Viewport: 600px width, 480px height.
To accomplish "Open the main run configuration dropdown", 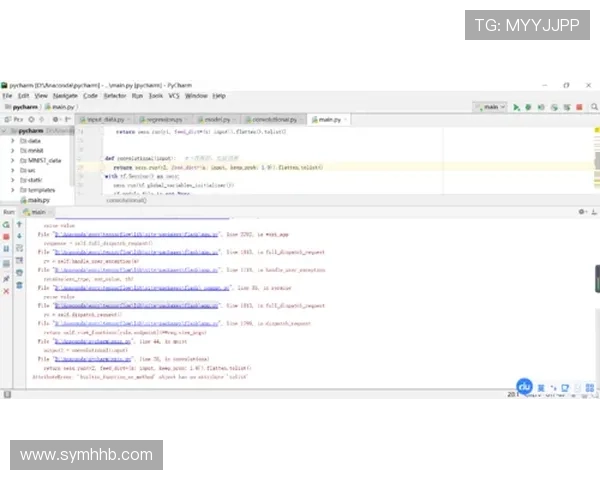I will (490, 107).
